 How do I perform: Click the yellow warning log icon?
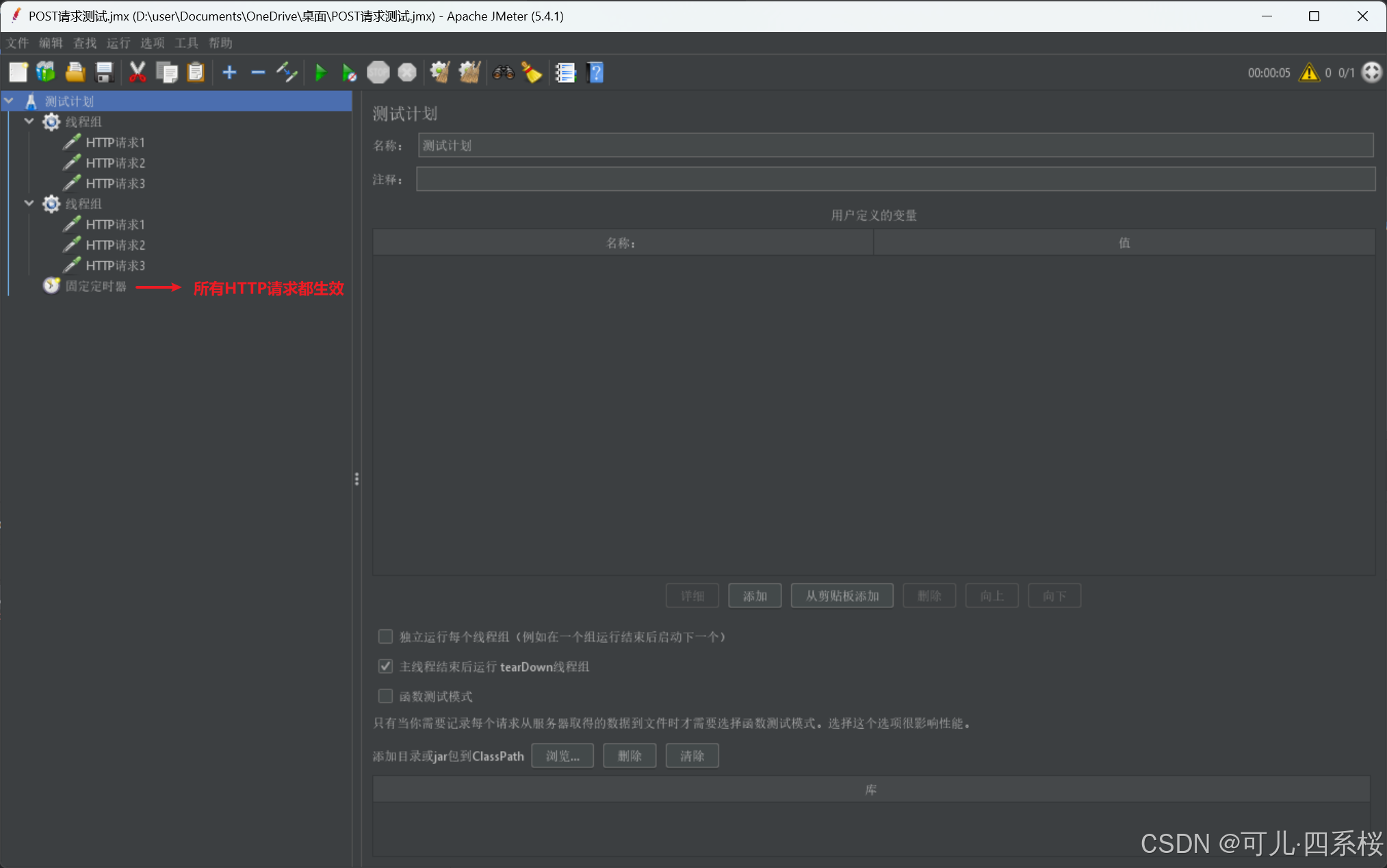point(1309,73)
